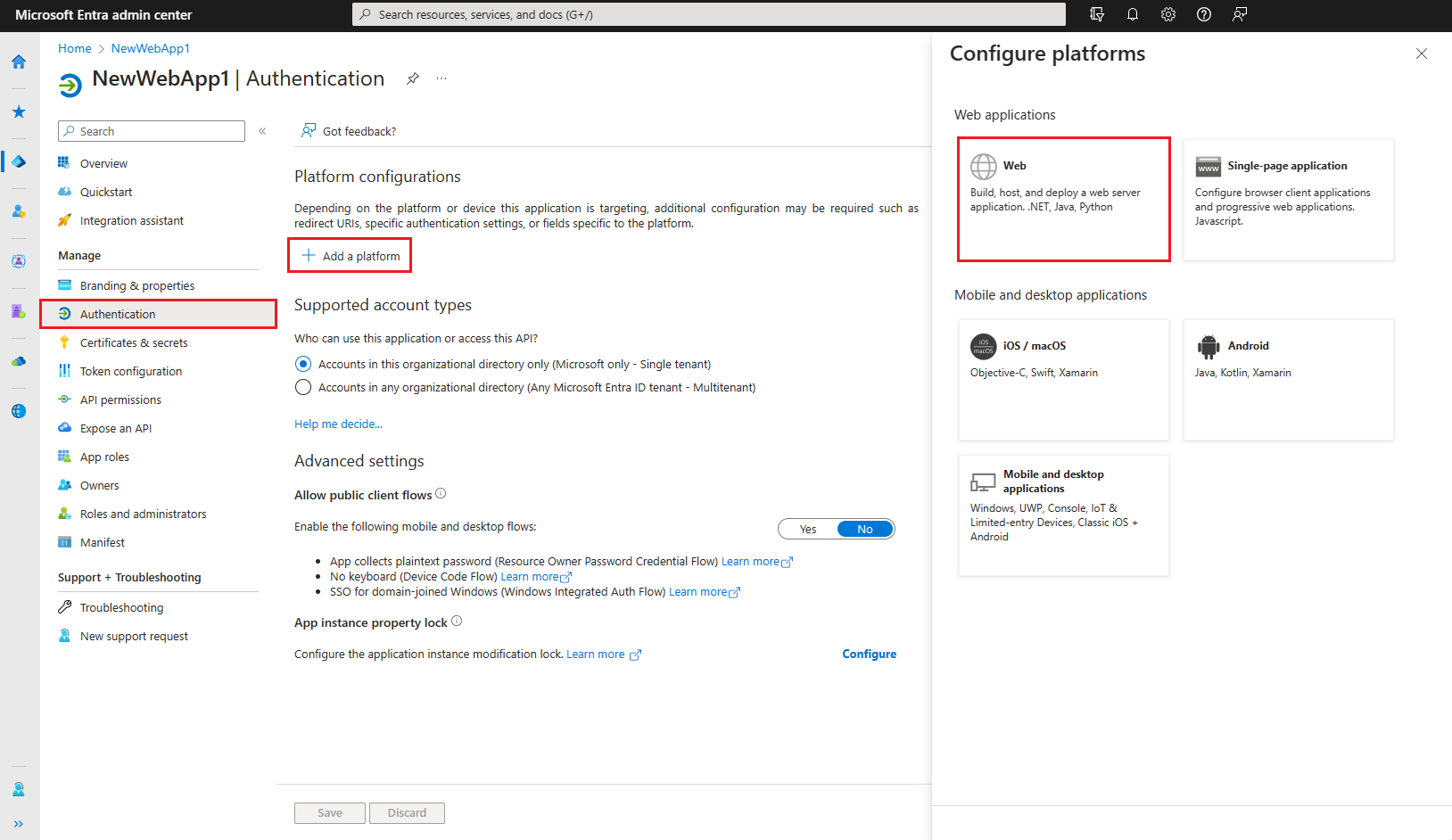This screenshot has height=840, width=1452.
Task: Open the notifications bell
Action: pyautogui.click(x=1133, y=14)
